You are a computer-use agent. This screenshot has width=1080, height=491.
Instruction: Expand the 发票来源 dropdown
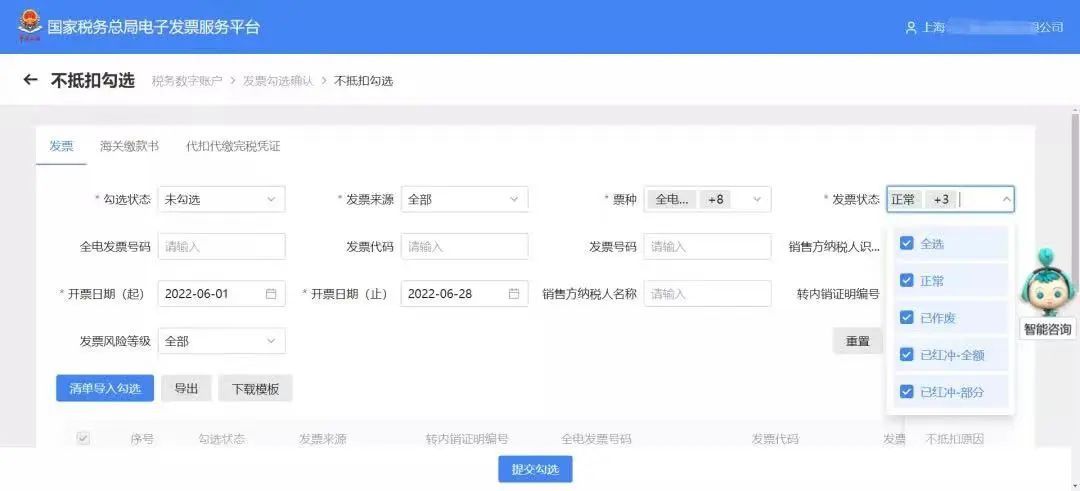coord(464,200)
